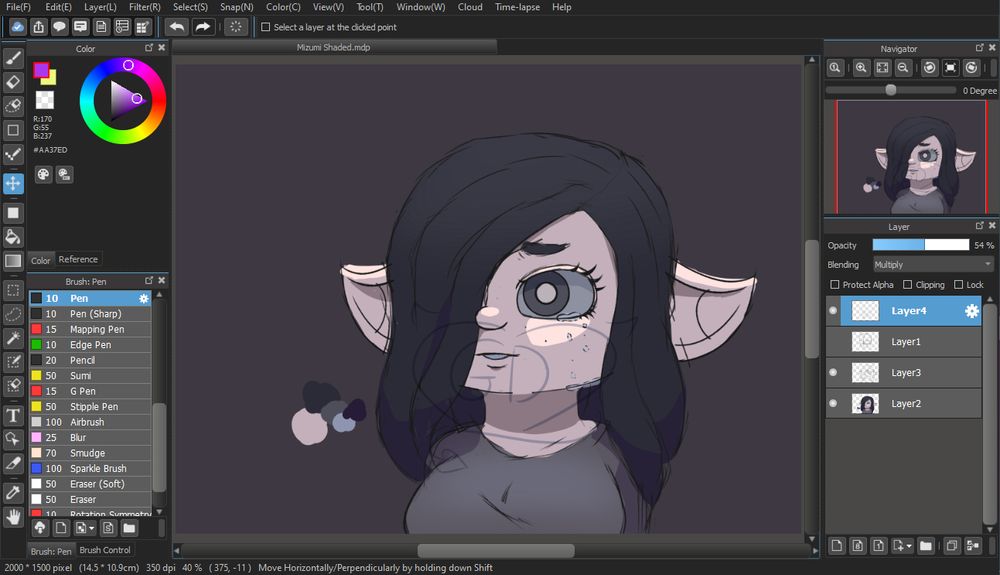1000x575 pixels.
Task: Check 'Select a layer at the clicked point'
Action: [x=265, y=27]
